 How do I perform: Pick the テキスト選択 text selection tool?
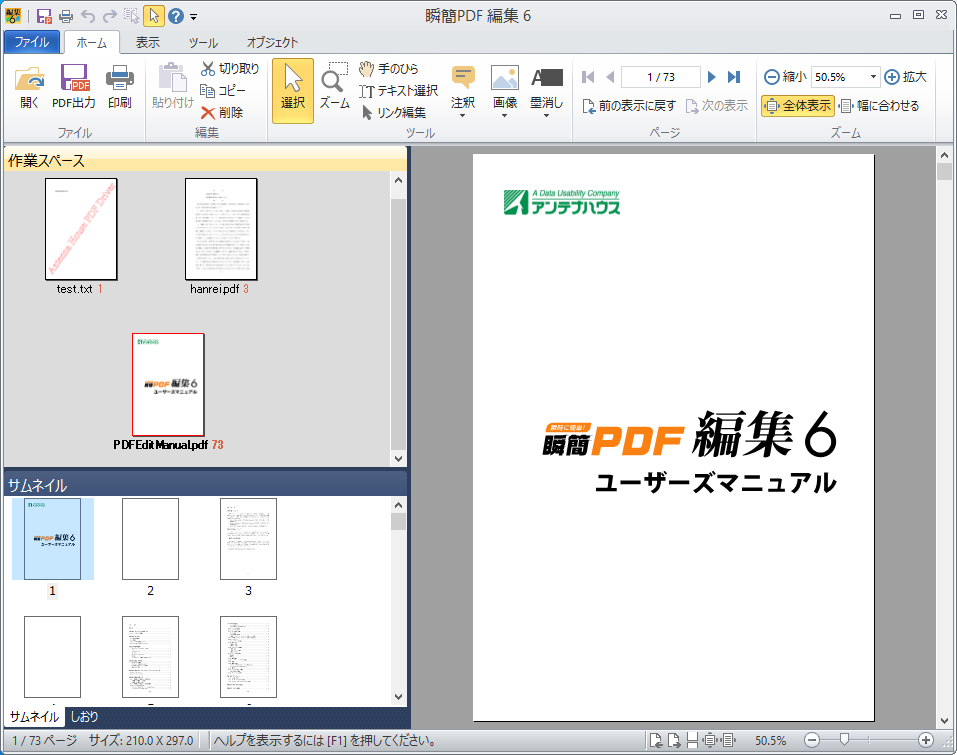click(x=399, y=90)
